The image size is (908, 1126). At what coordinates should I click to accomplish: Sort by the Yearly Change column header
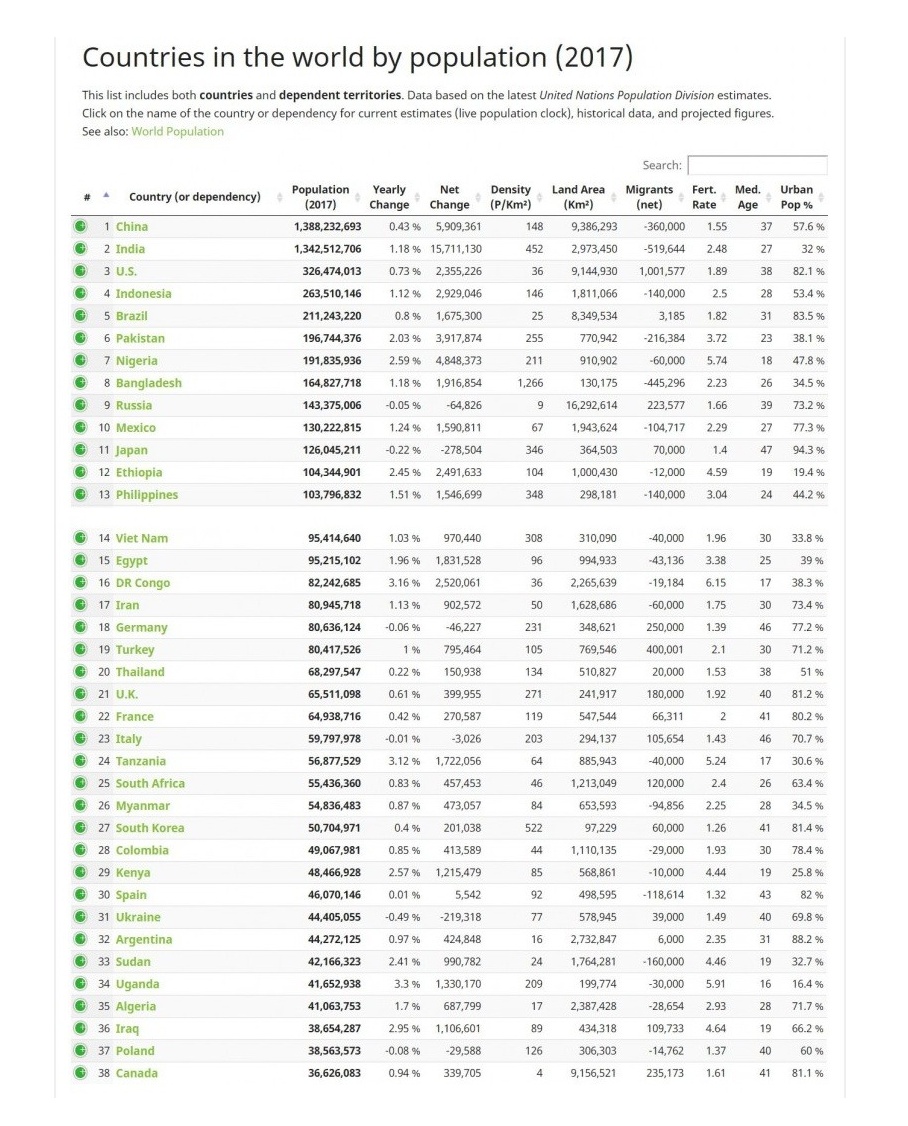coord(389,197)
